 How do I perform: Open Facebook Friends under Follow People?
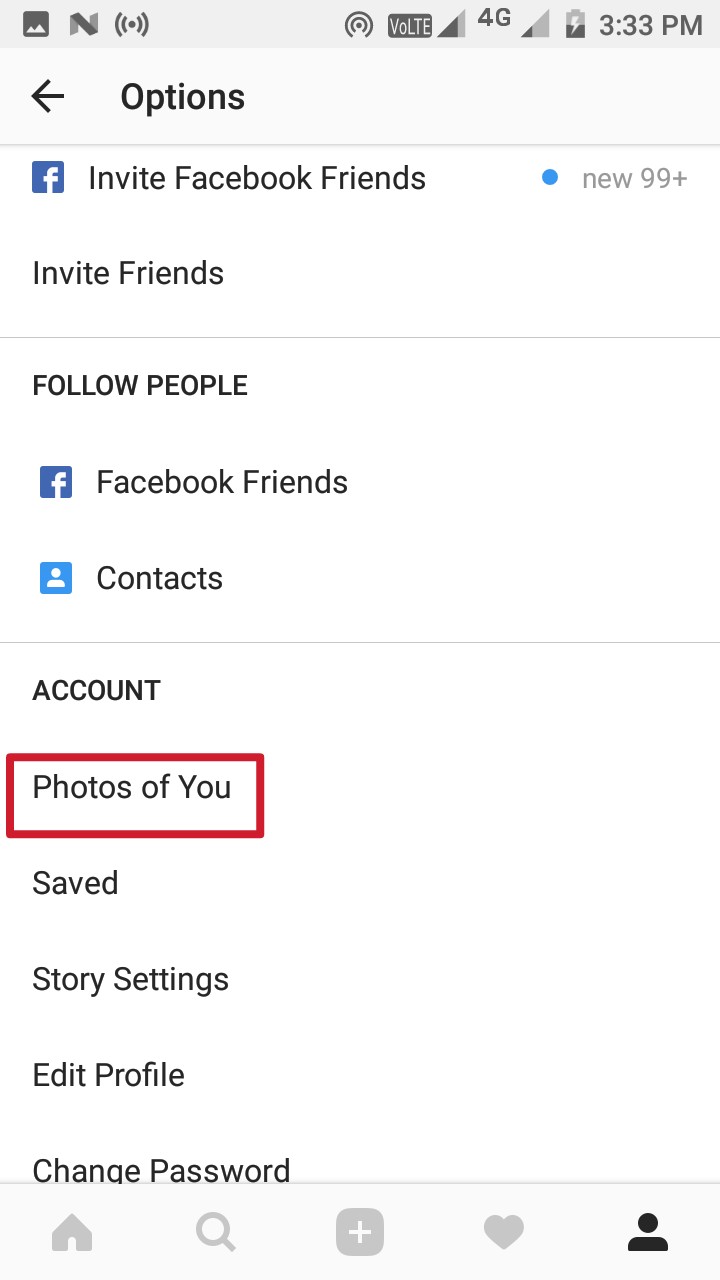click(222, 482)
